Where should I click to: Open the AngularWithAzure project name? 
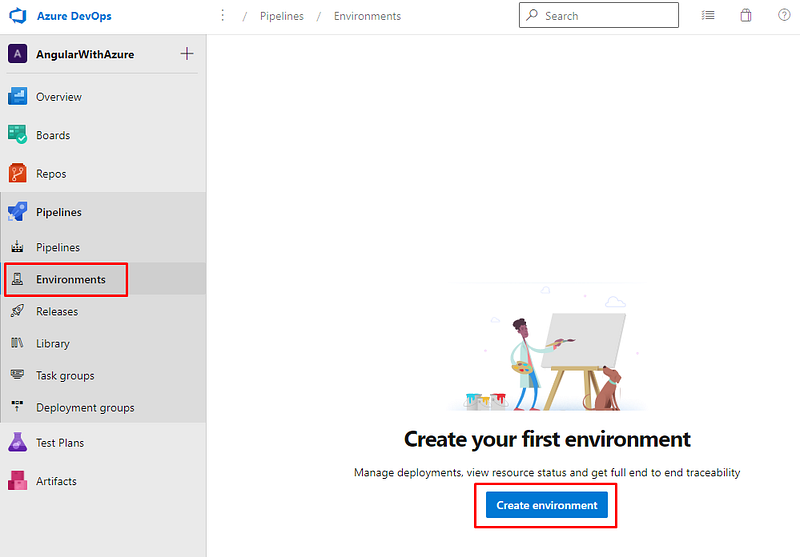[x=85, y=55]
